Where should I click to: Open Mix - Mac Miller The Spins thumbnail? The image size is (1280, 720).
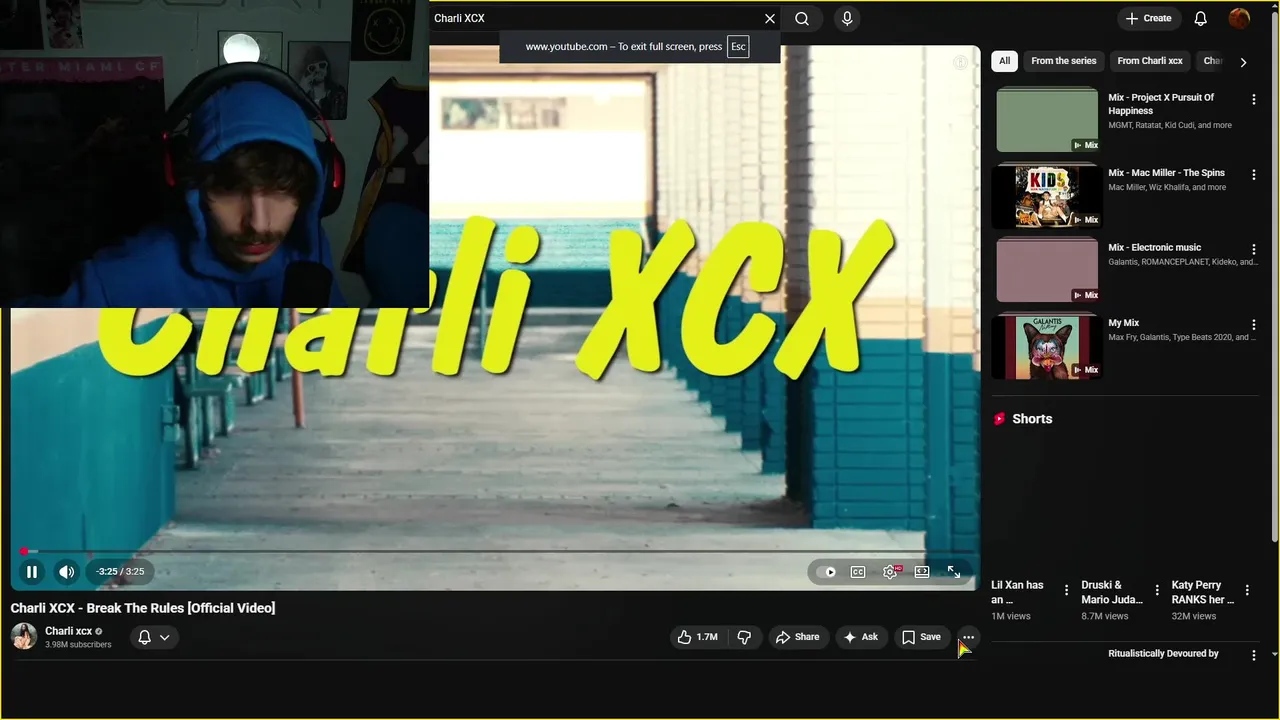[x=1047, y=195]
